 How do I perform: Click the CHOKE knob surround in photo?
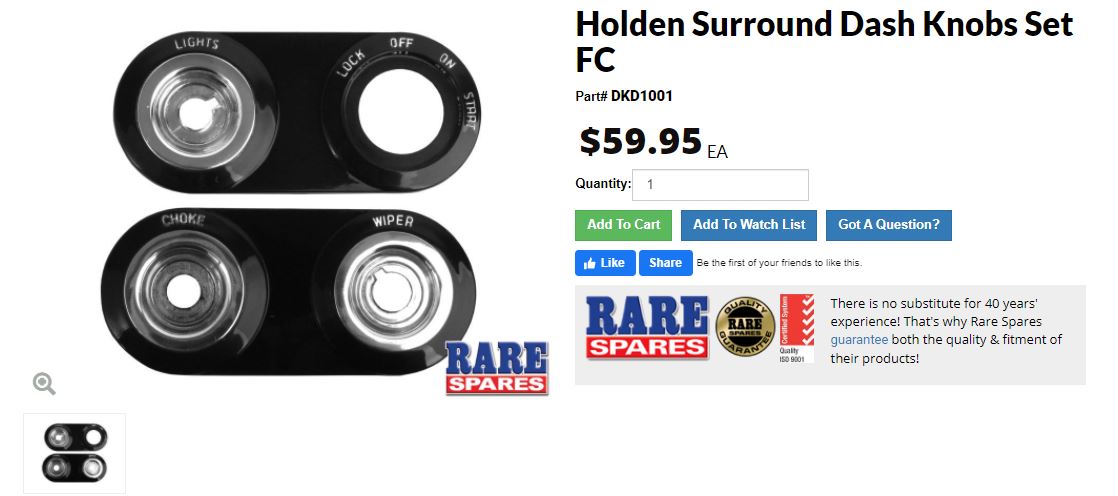[x=184, y=291]
